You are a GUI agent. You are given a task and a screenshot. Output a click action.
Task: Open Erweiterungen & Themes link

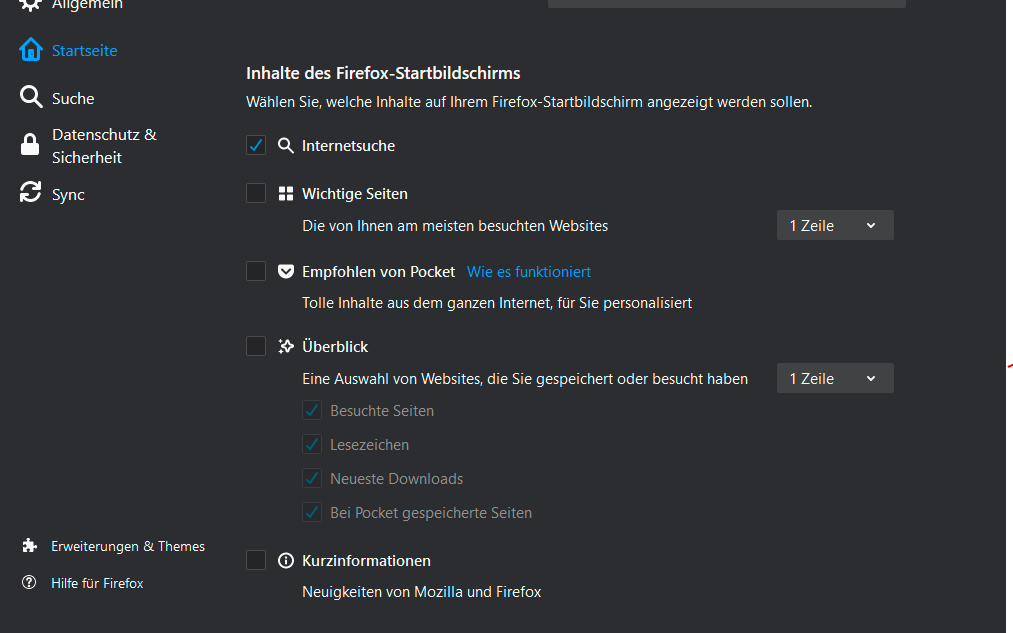(x=128, y=546)
